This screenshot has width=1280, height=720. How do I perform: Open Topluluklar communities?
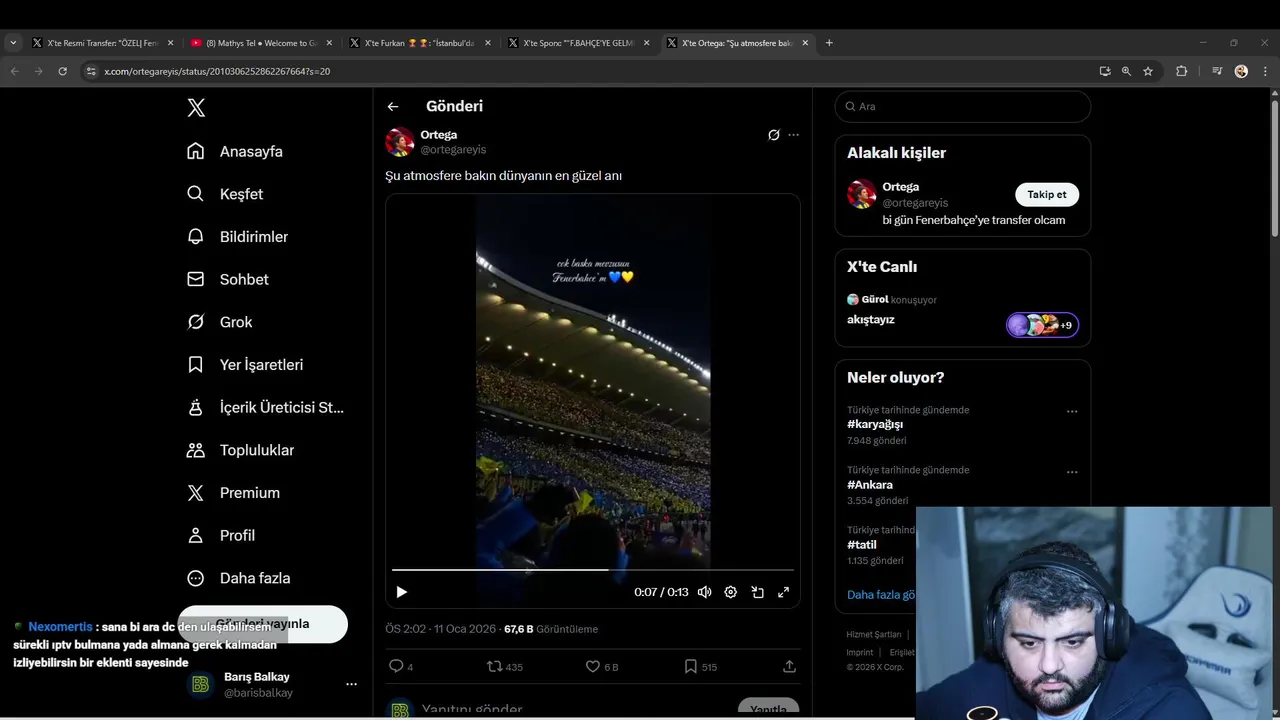click(x=240, y=450)
